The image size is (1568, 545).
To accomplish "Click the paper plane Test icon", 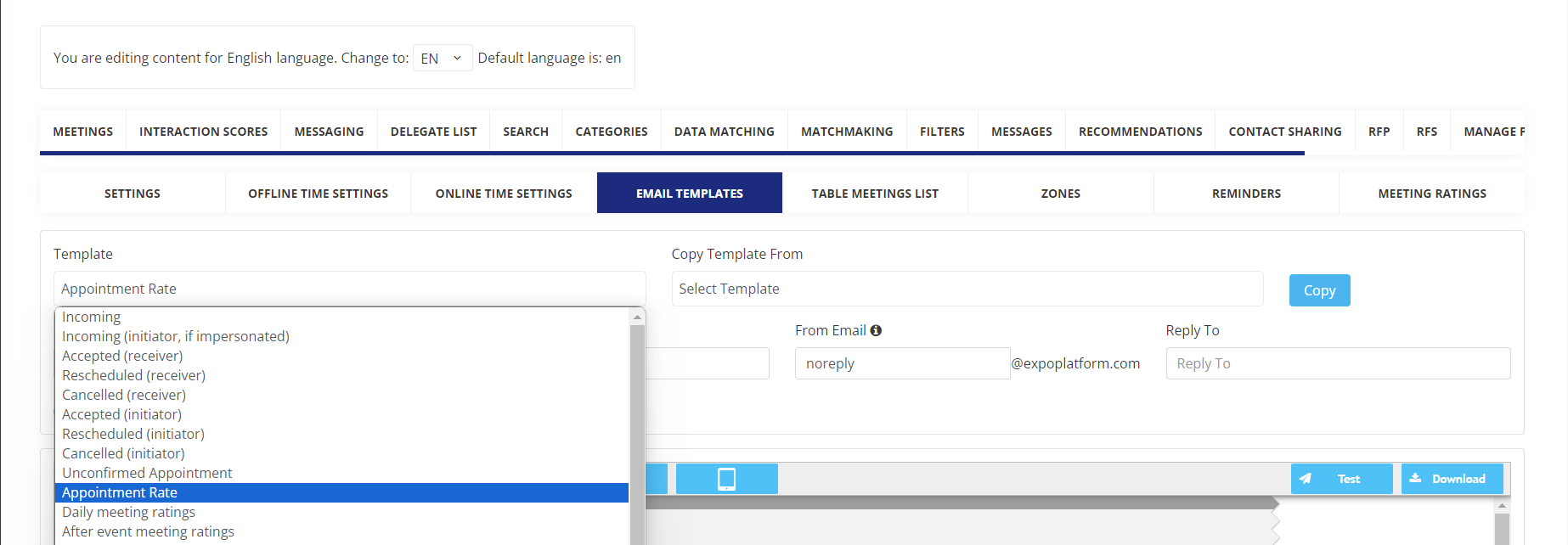I will pyautogui.click(x=1306, y=479).
